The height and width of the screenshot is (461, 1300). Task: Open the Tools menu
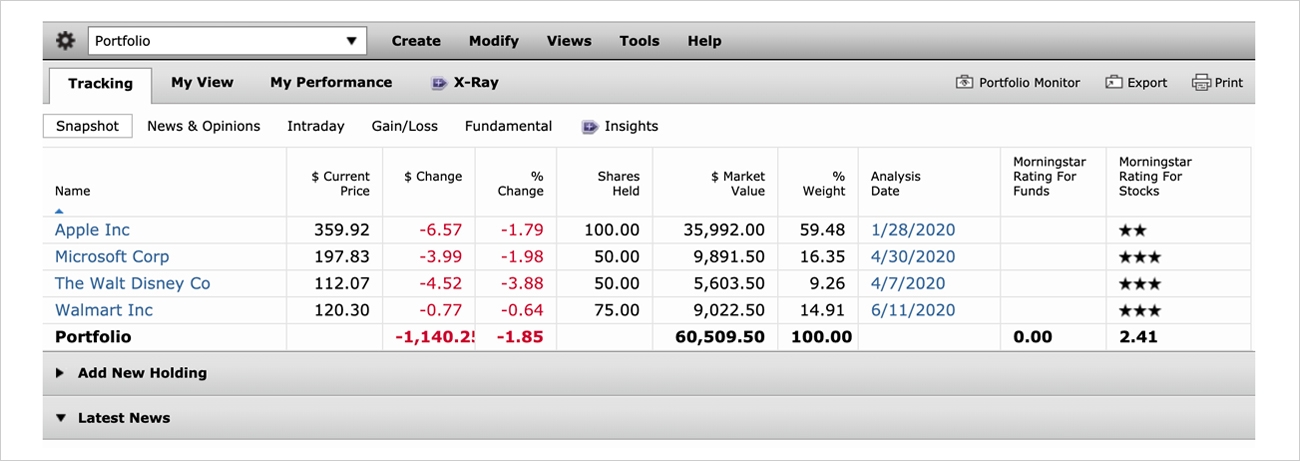tap(639, 41)
